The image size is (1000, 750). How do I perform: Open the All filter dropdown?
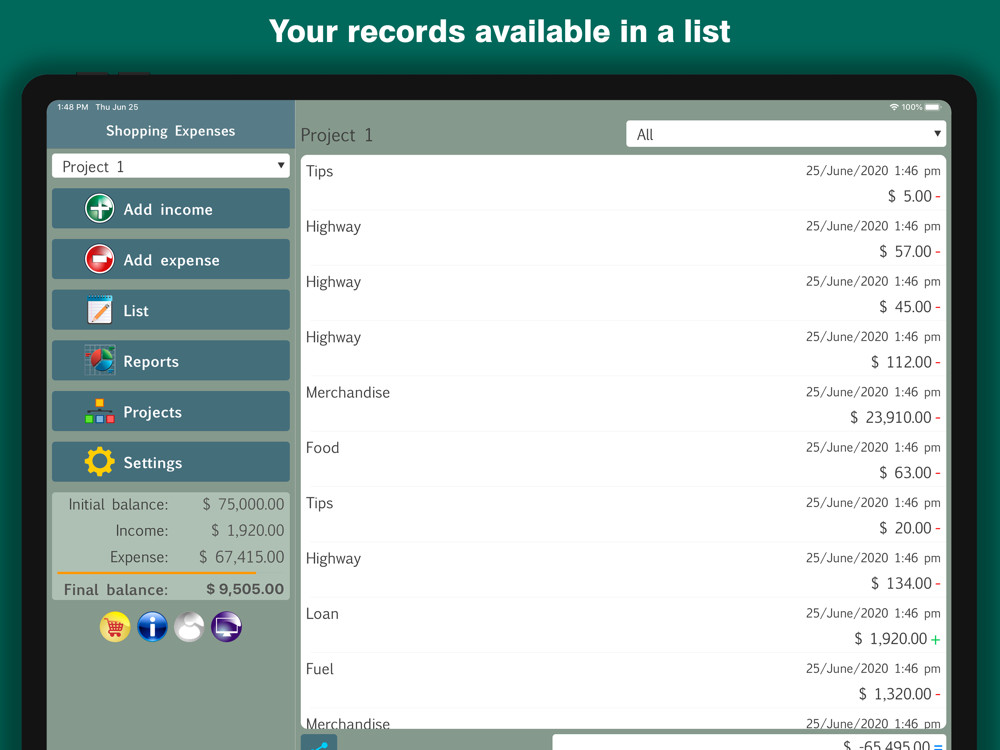pyautogui.click(x=786, y=134)
